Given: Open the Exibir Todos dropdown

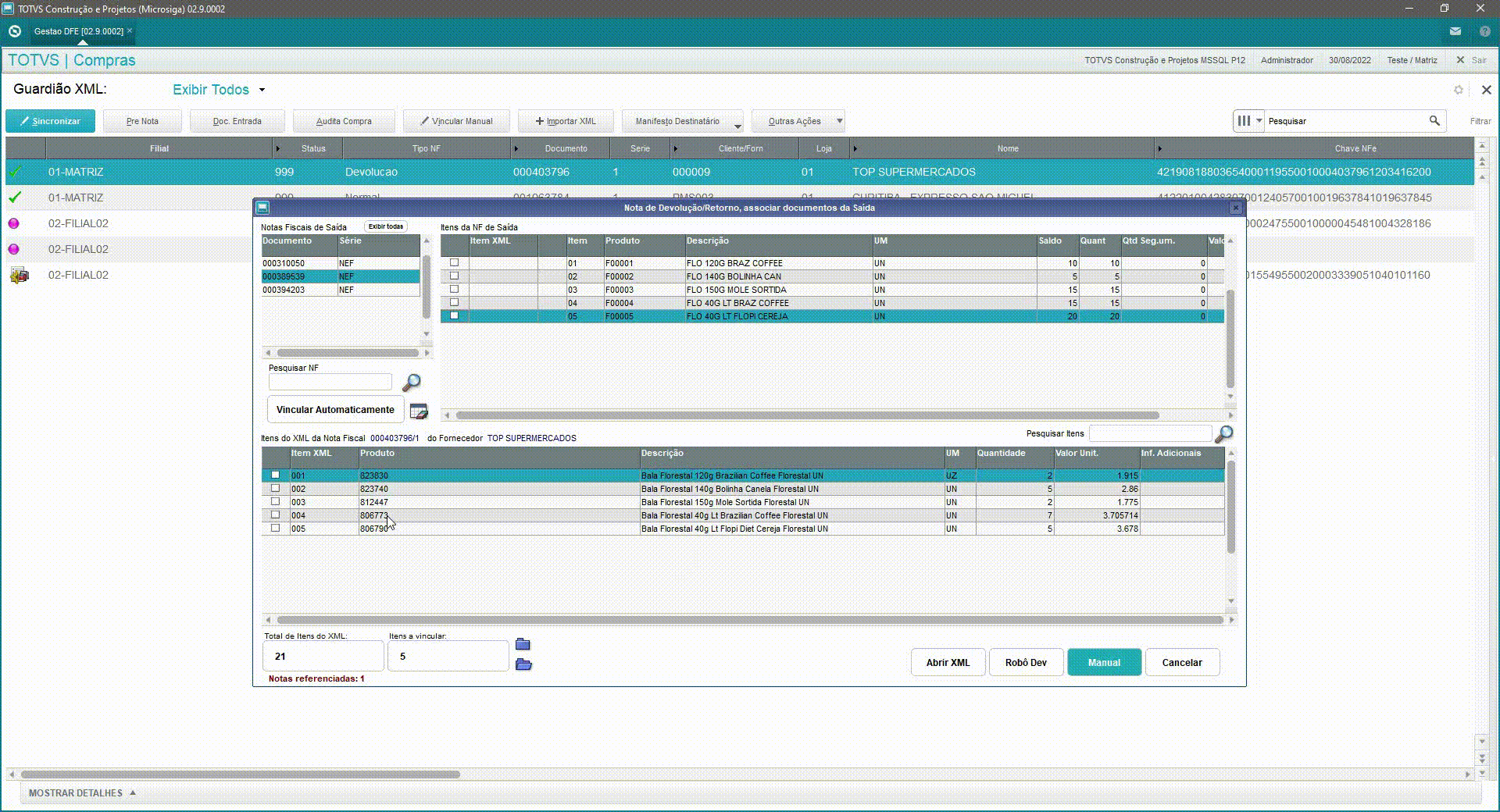Looking at the screenshot, I should pos(219,90).
